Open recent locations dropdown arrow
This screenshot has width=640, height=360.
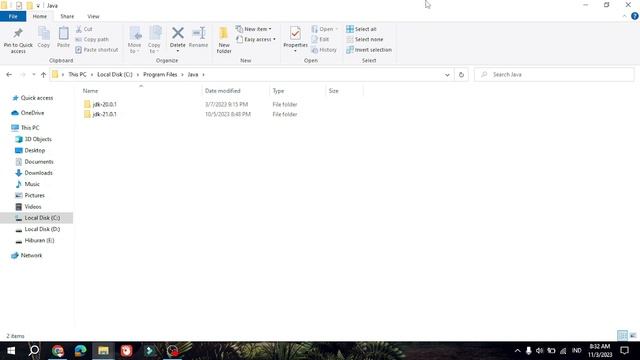coord(33,75)
